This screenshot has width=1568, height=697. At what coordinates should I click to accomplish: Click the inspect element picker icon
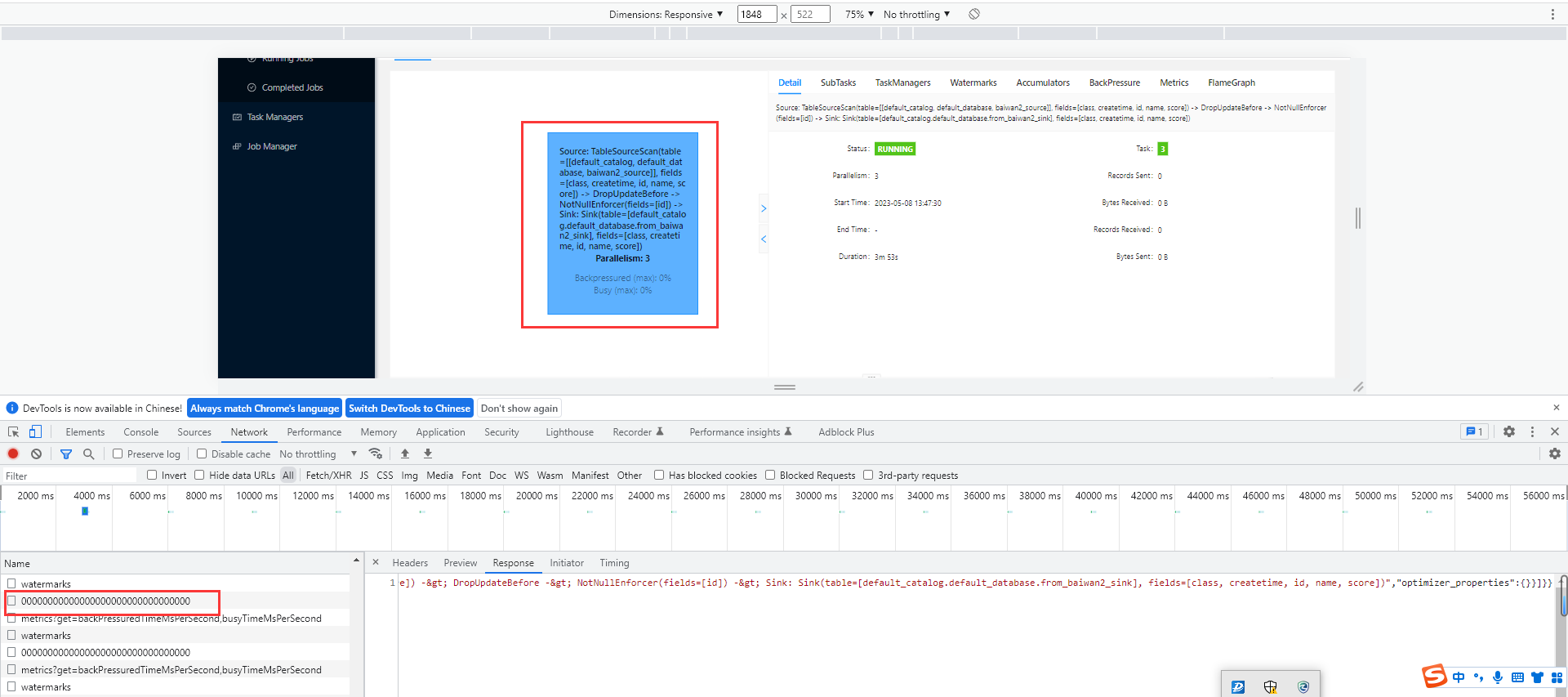[13, 432]
